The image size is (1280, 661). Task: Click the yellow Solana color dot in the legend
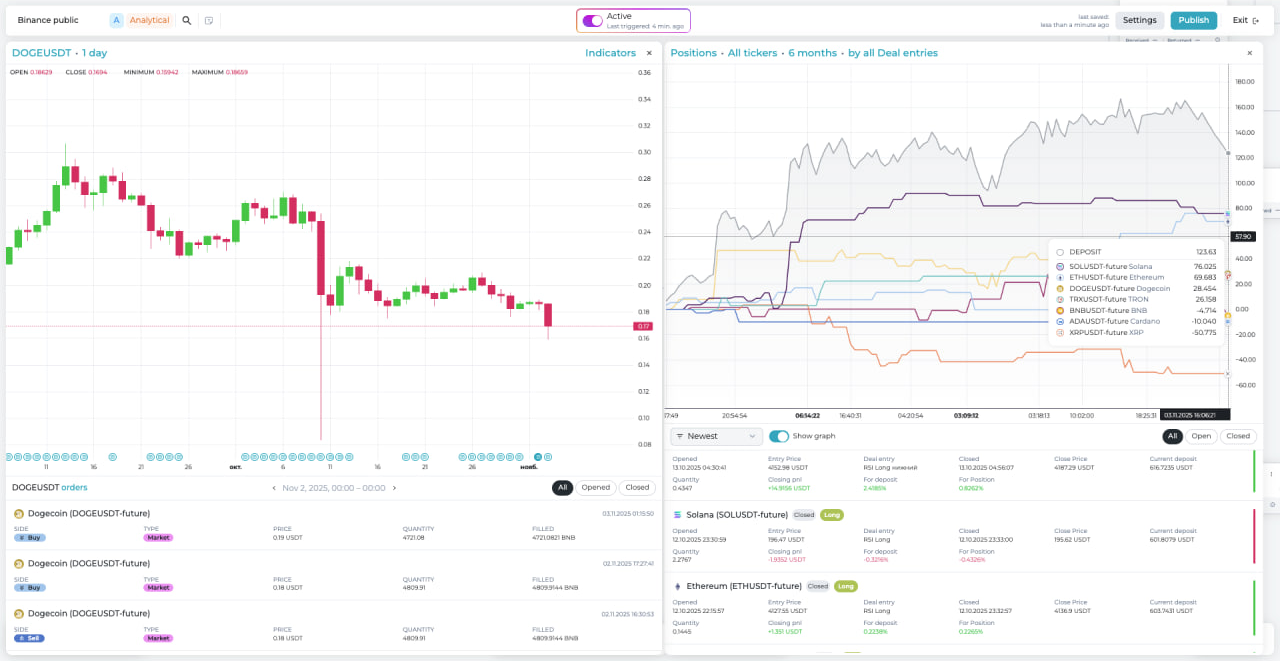1061,266
